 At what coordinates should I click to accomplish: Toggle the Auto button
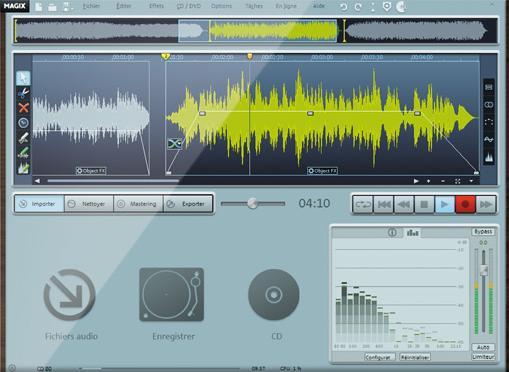point(483,347)
